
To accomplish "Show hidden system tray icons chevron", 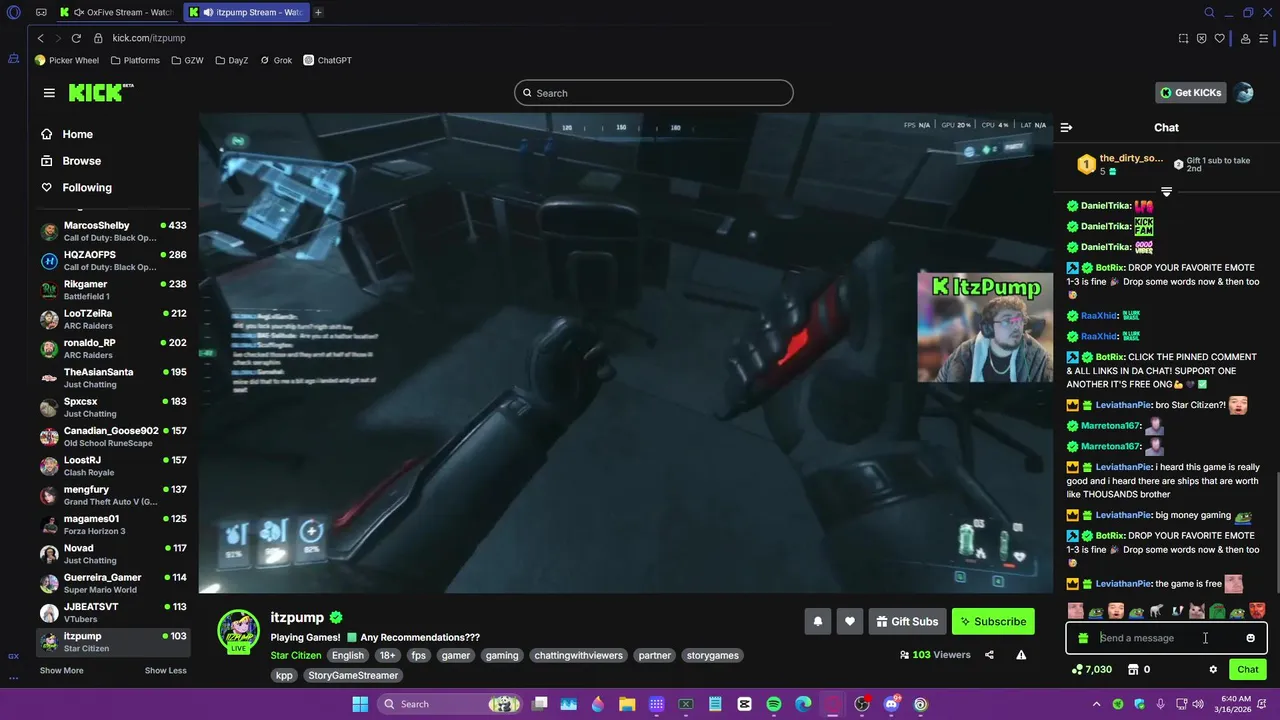I will coord(1098,704).
